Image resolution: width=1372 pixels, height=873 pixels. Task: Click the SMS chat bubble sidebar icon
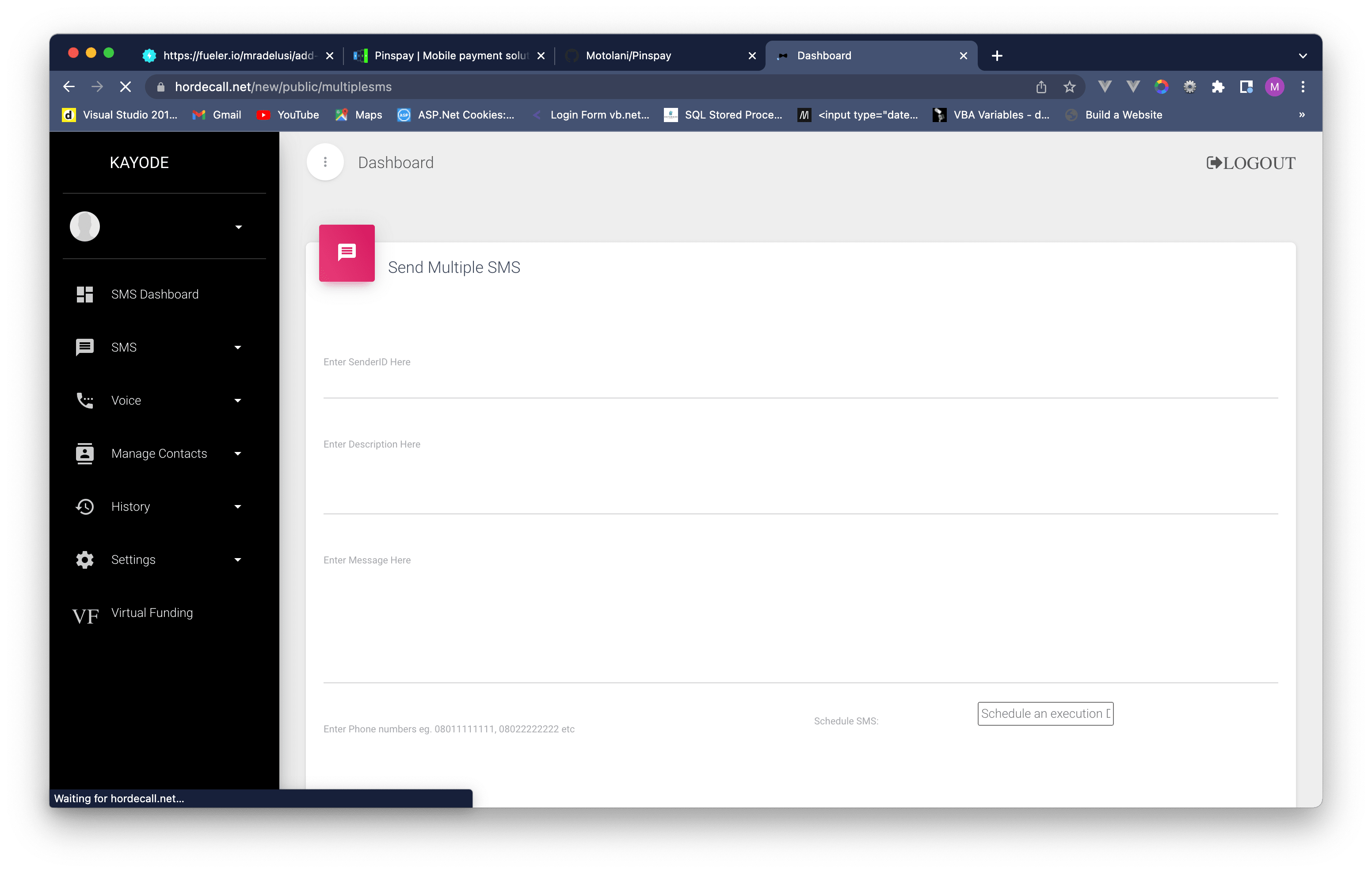click(x=85, y=347)
